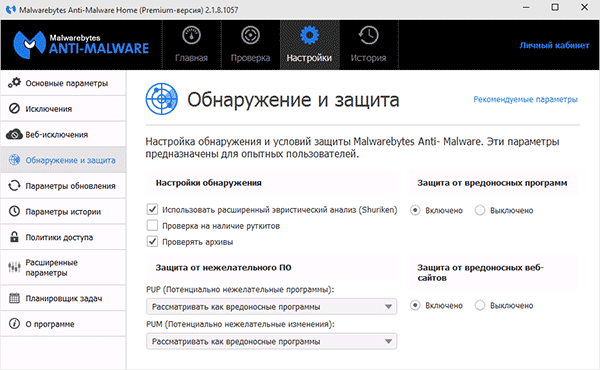
Task: Click the gears icon beside Основные параметры
Action: coord(15,83)
